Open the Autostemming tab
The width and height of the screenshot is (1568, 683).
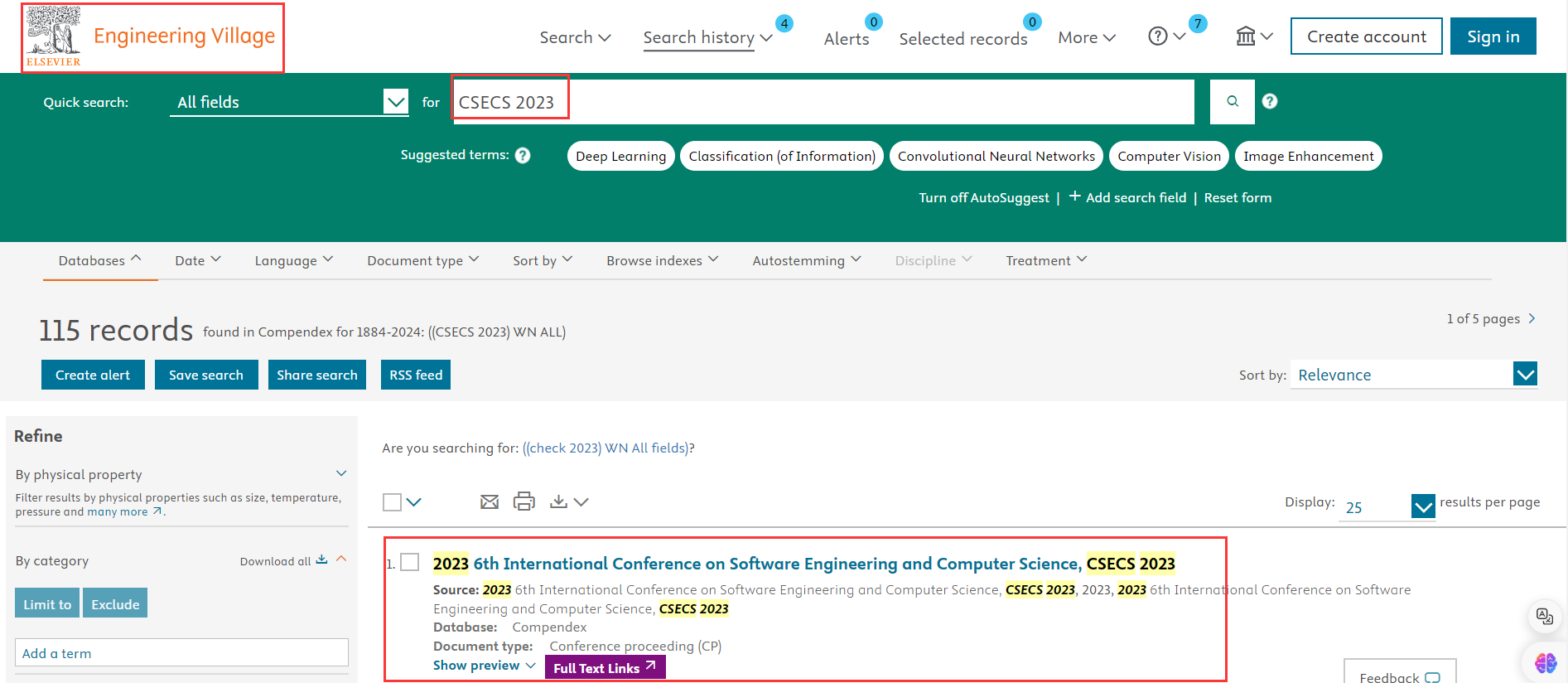(807, 260)
